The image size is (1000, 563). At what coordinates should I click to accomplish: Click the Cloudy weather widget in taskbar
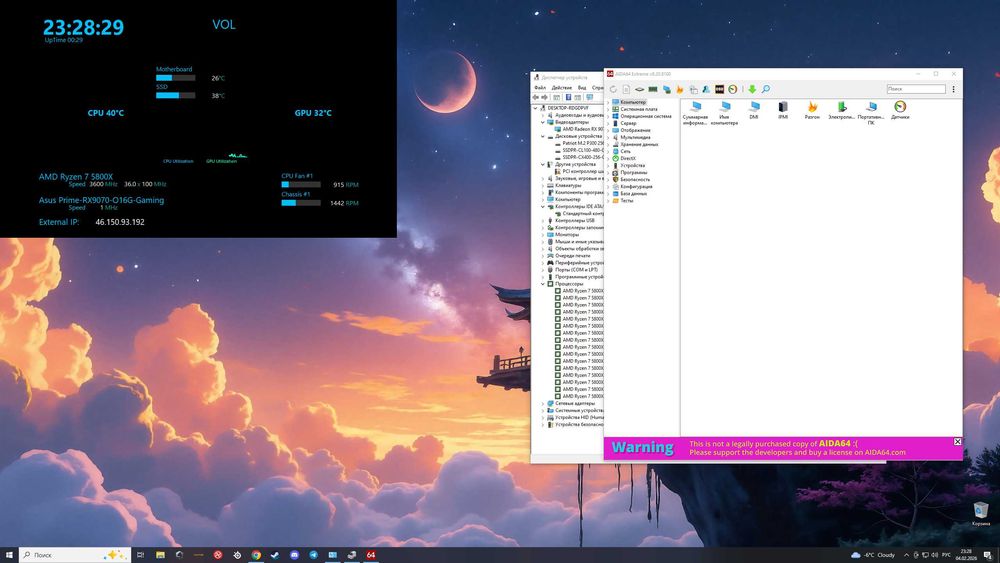click(x=873, y=555)
